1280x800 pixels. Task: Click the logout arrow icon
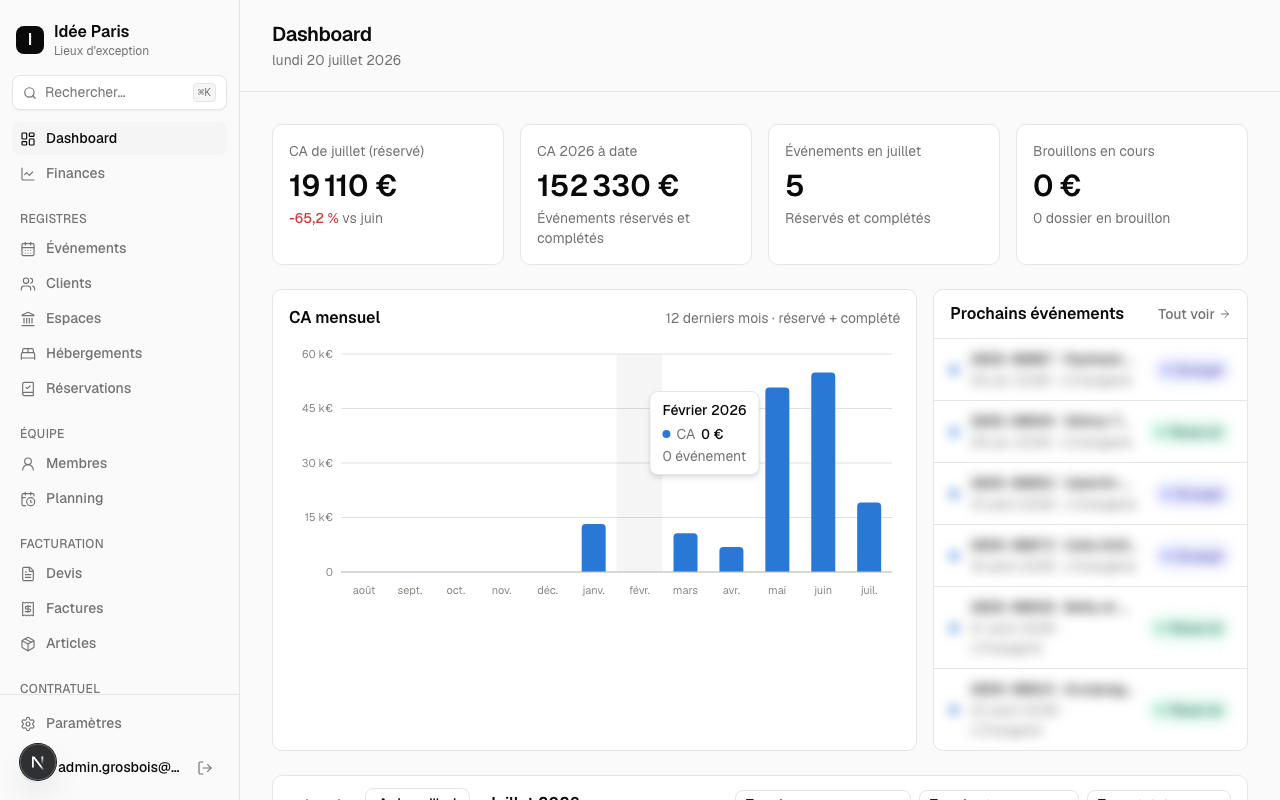point(205,768)
